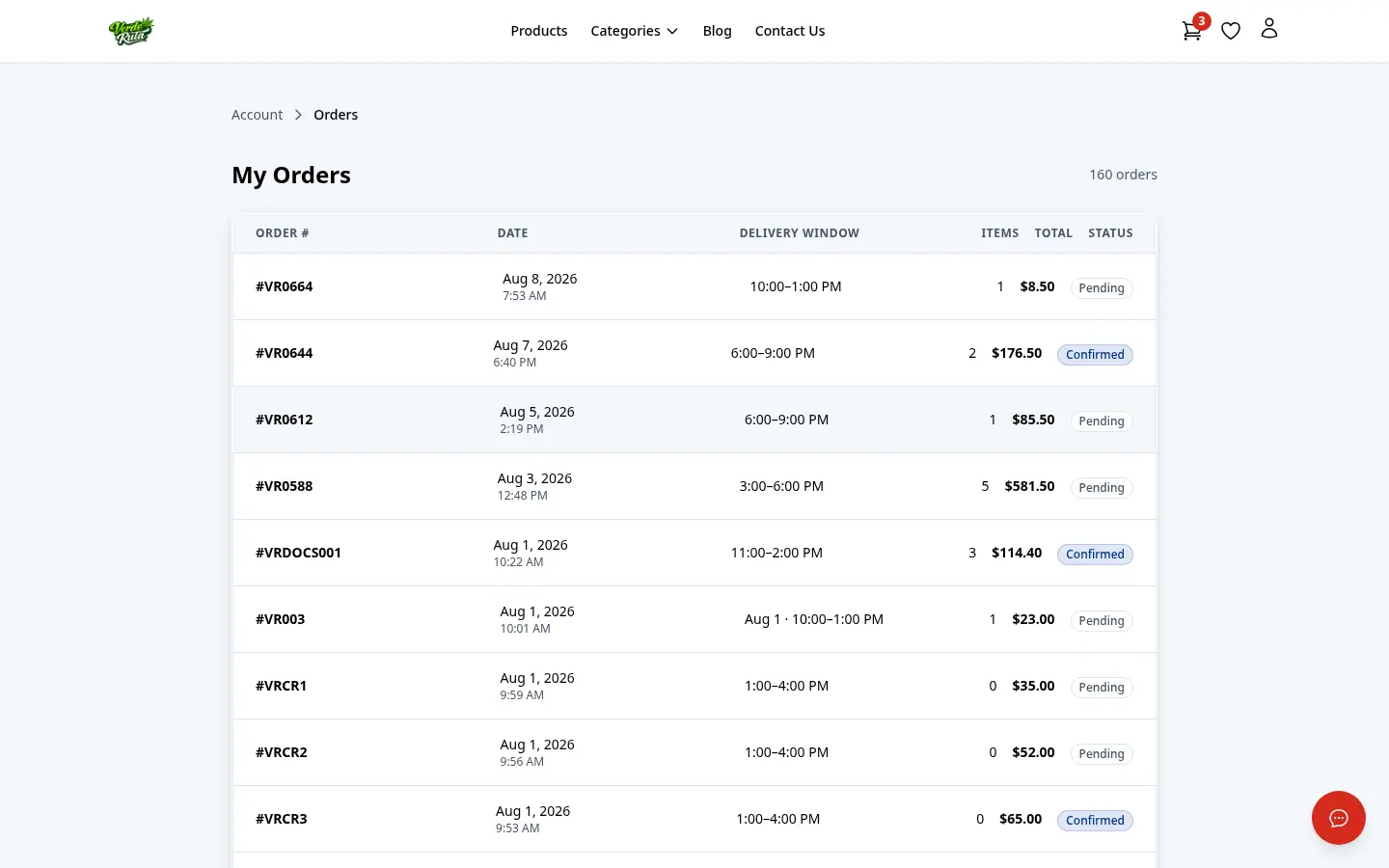Click the Orders breadcrumb item

[336, 115]
